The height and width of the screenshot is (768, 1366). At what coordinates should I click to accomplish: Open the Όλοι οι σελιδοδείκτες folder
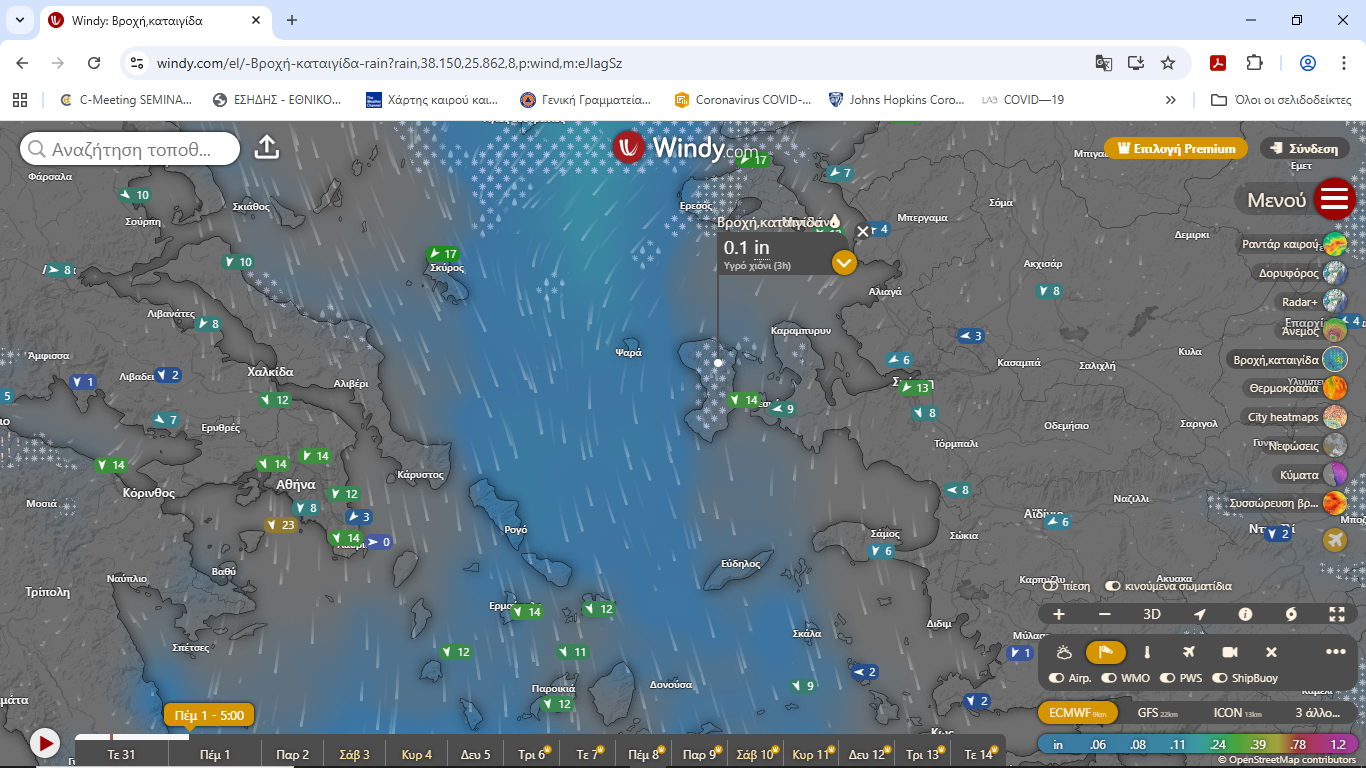pos(1281,100)
